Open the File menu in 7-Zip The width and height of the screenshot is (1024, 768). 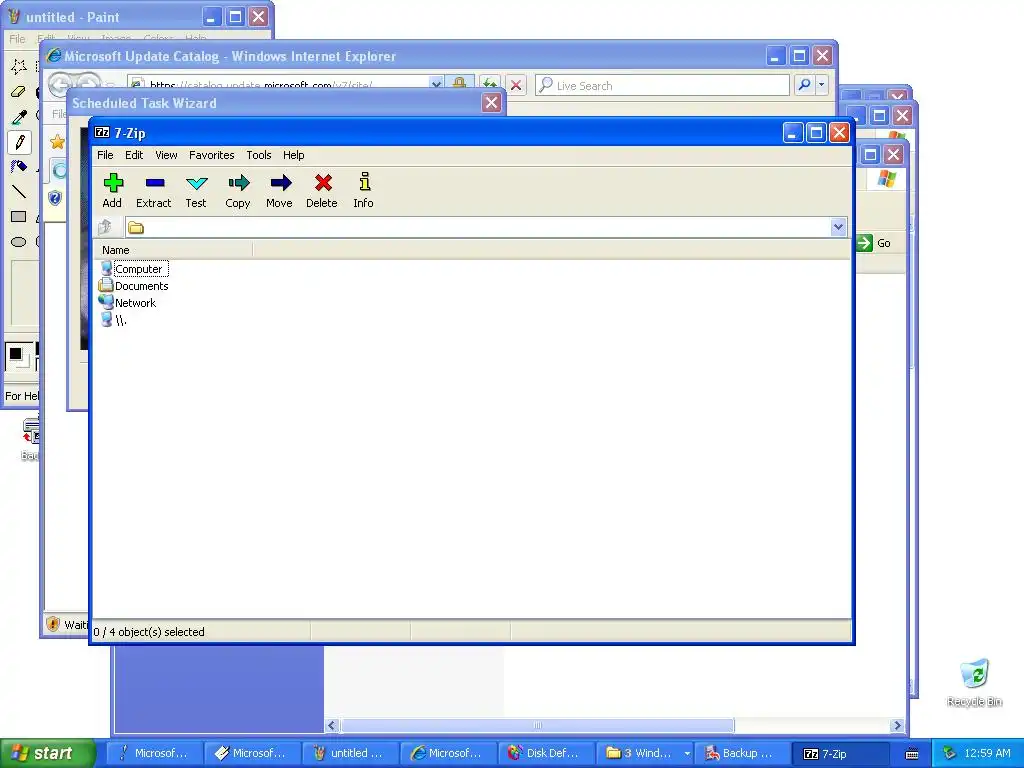click(105, 155)
